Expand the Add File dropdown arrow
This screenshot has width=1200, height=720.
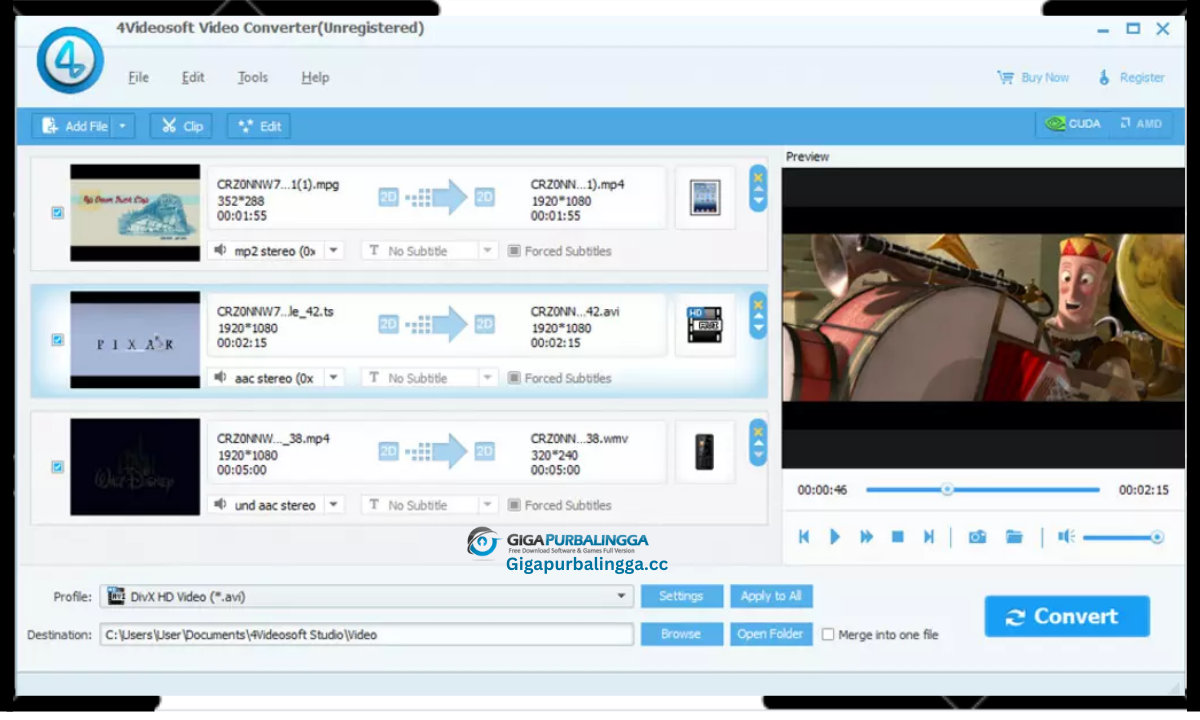[x=123, y=126]
